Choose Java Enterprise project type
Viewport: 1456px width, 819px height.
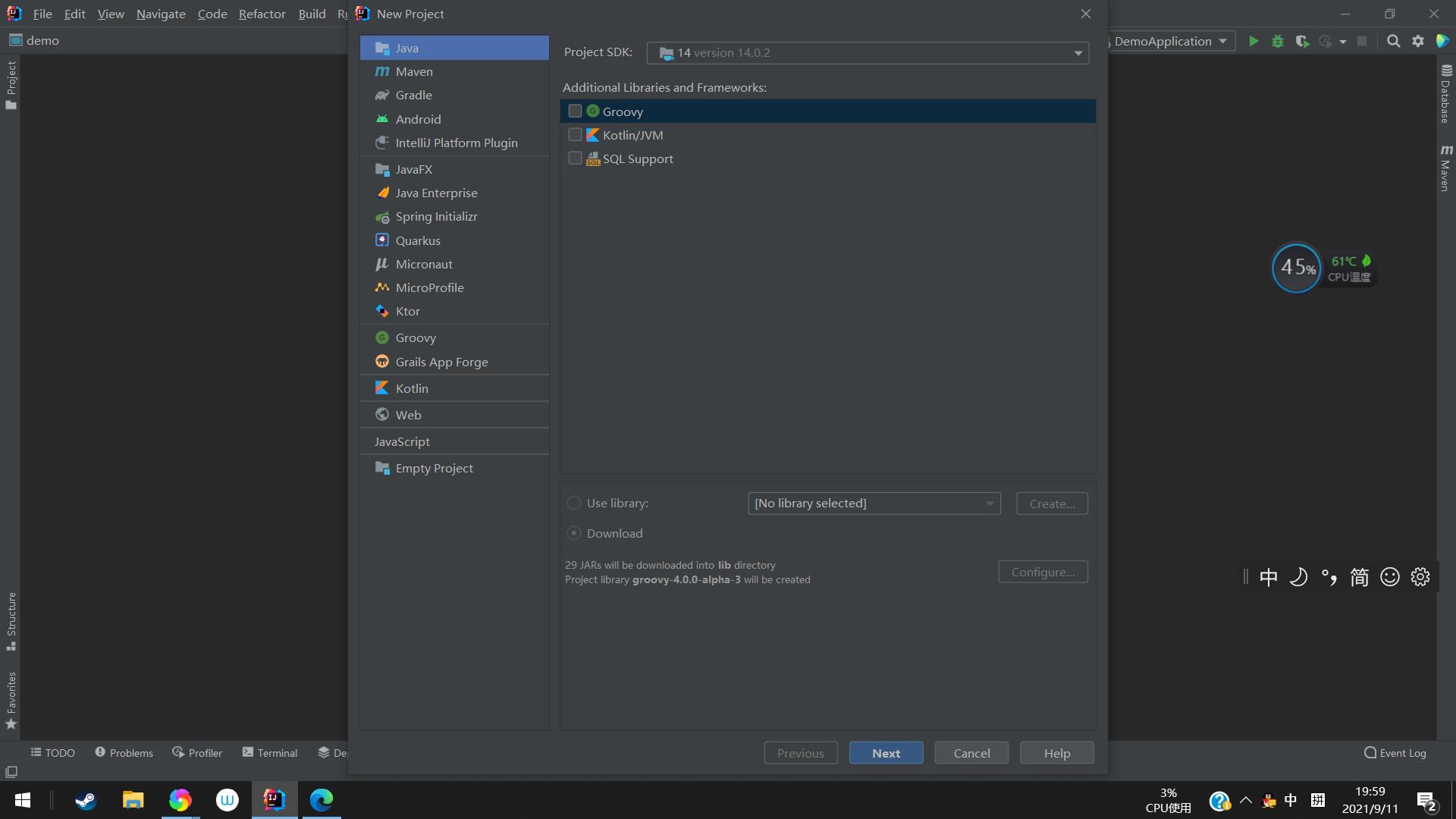coord(454,193)
